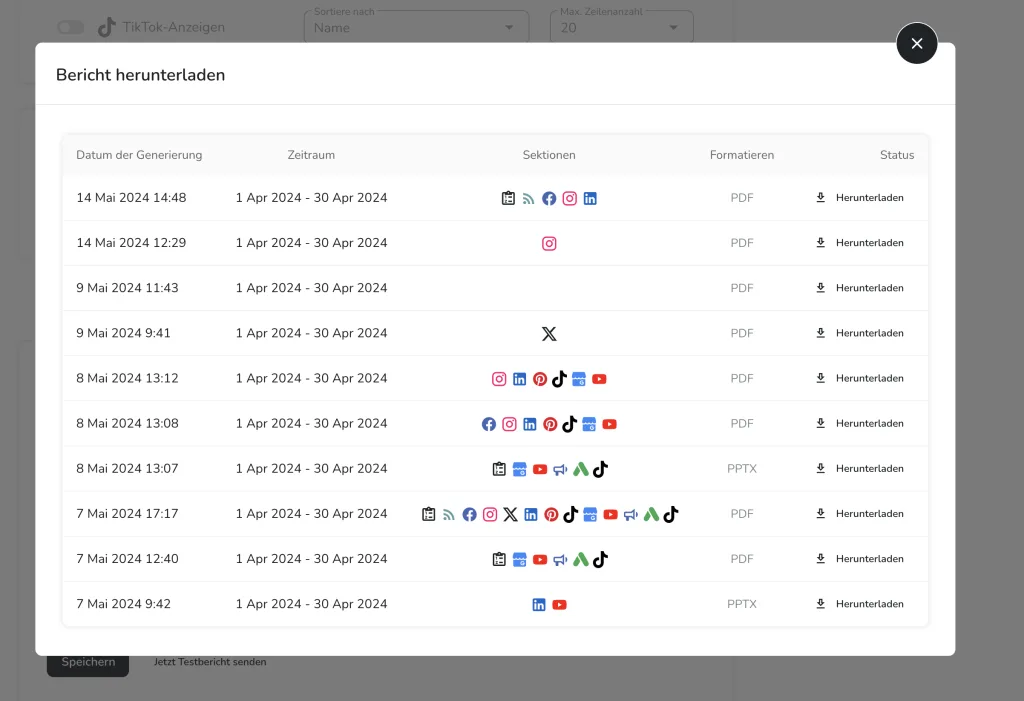Viewport: 1024px width, 701px height.
Task: Click the Facebook icon in 14 Mai 14:48 row
Action: (x=549, y=199)
